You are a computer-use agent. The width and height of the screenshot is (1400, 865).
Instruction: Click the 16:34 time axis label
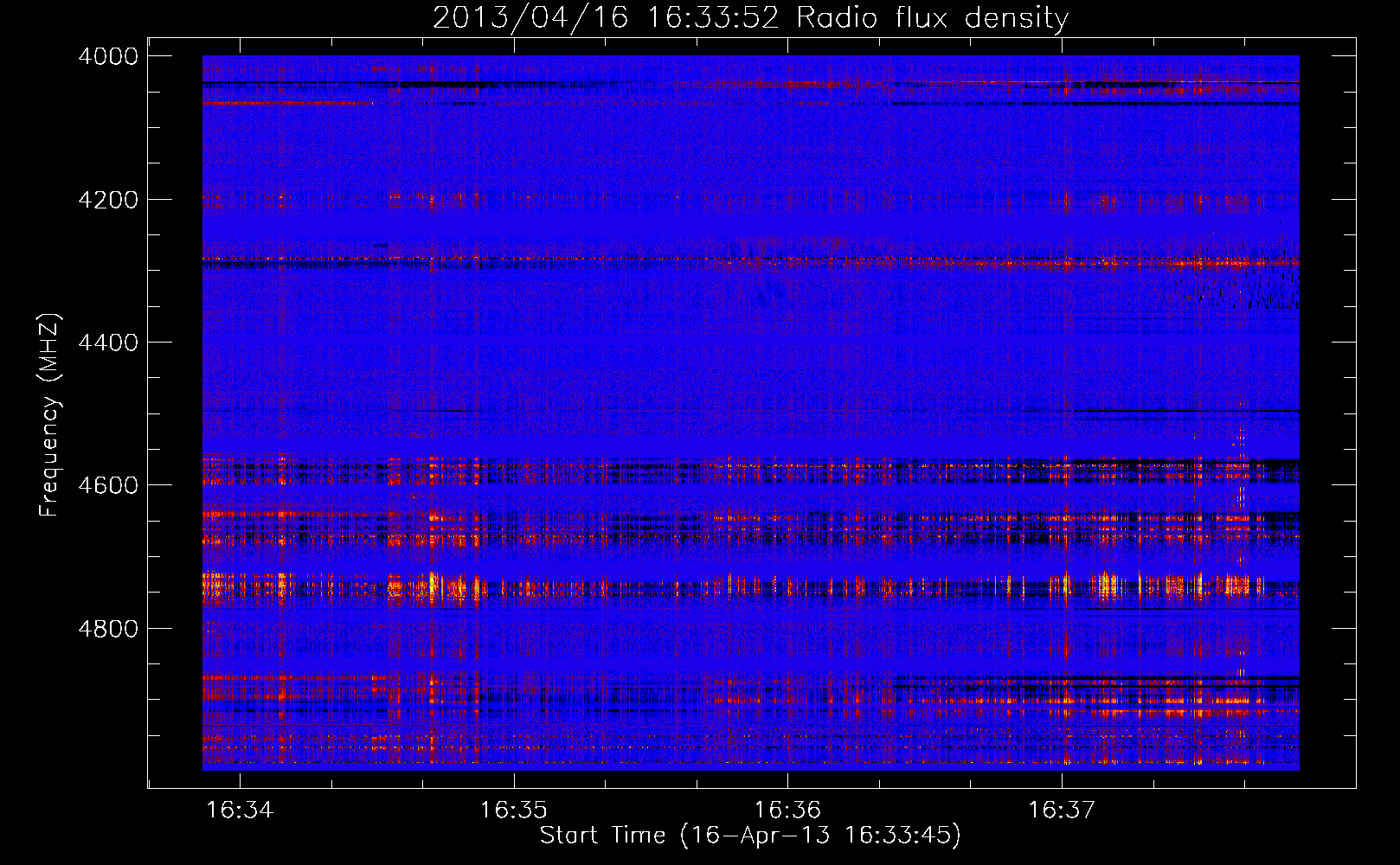pos(240,811)
